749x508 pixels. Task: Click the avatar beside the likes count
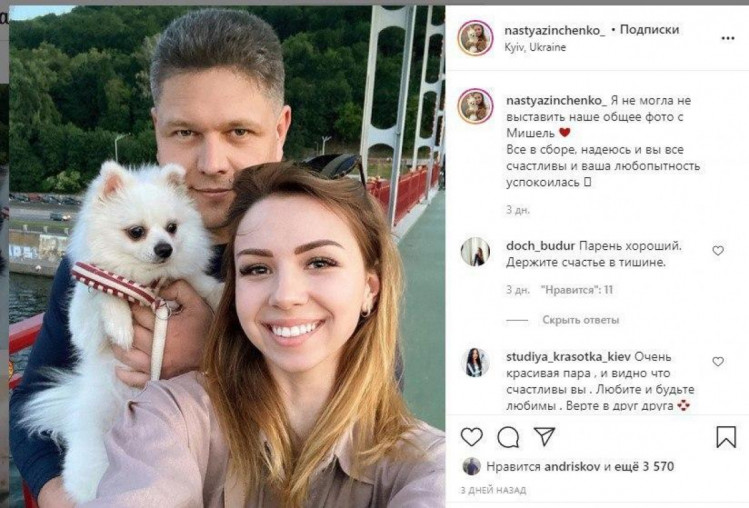point(471,466)
